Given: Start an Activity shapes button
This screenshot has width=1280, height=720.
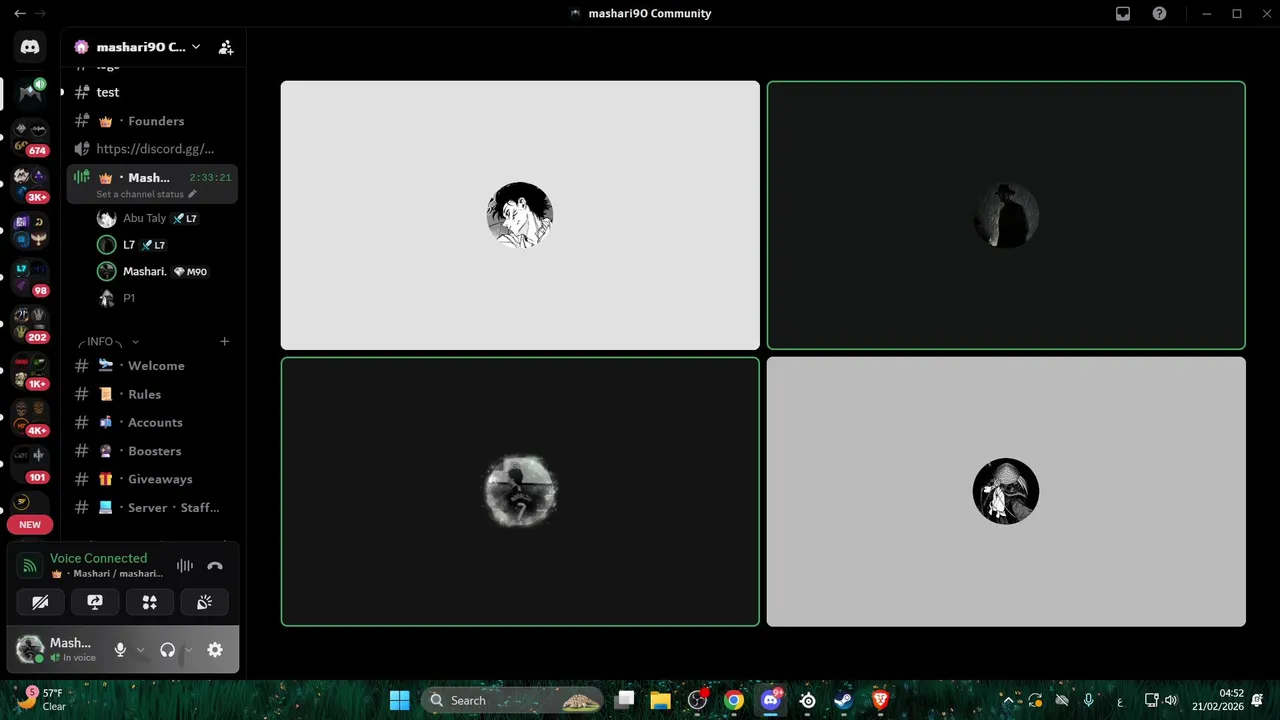Looking at the screenshot, I should [150, 602].
